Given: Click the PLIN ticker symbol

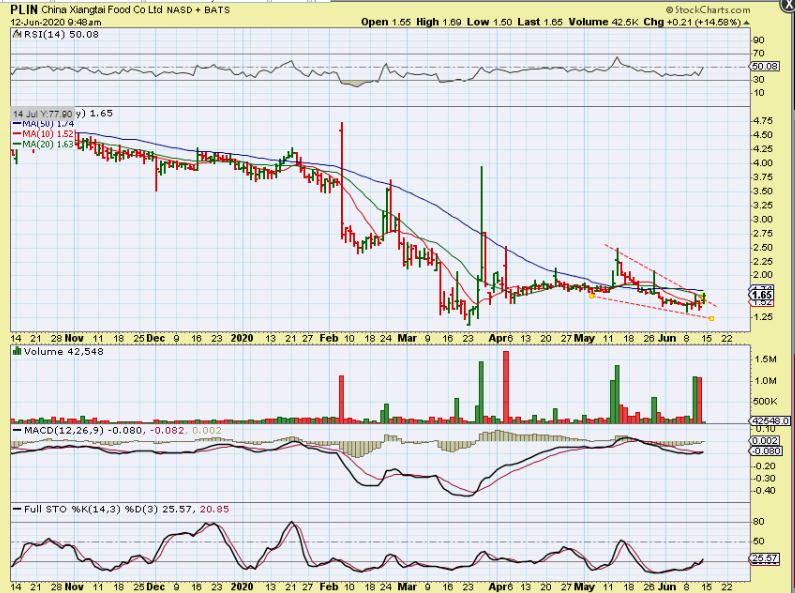Looking at the screenshot, I should click(24, 10).
